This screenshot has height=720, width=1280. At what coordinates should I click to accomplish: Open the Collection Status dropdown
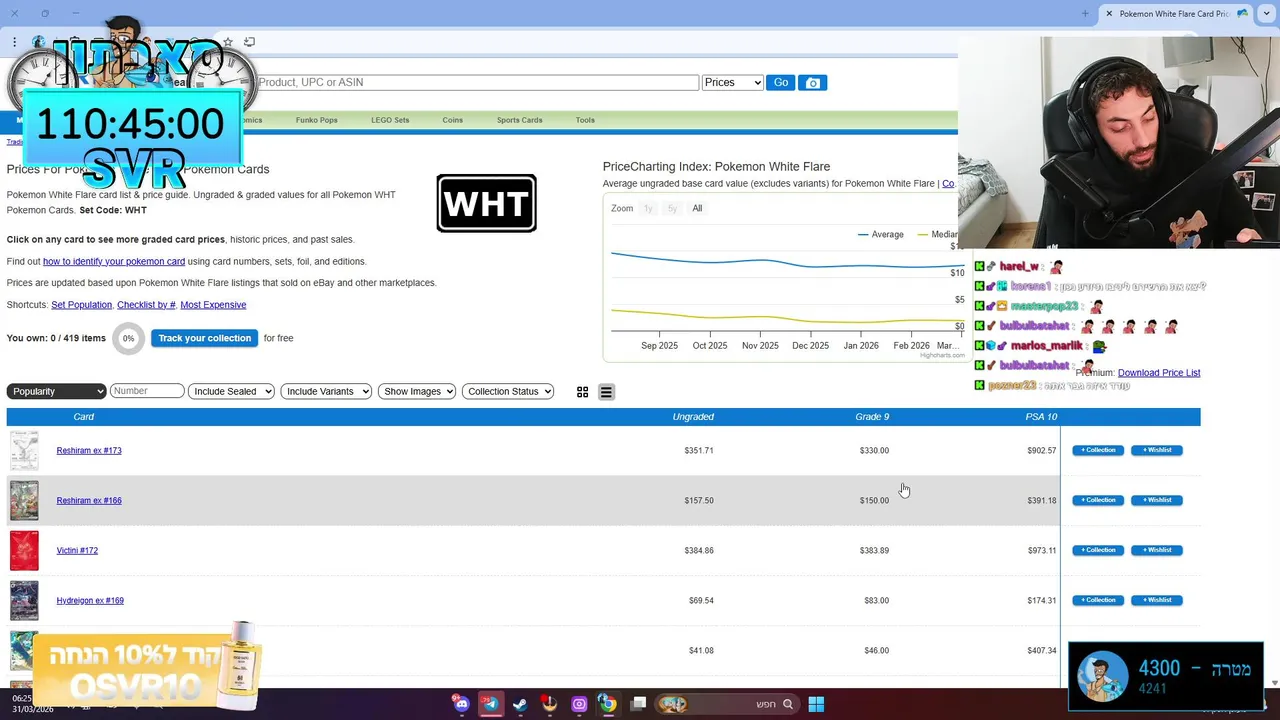click(x=508, y=391)
